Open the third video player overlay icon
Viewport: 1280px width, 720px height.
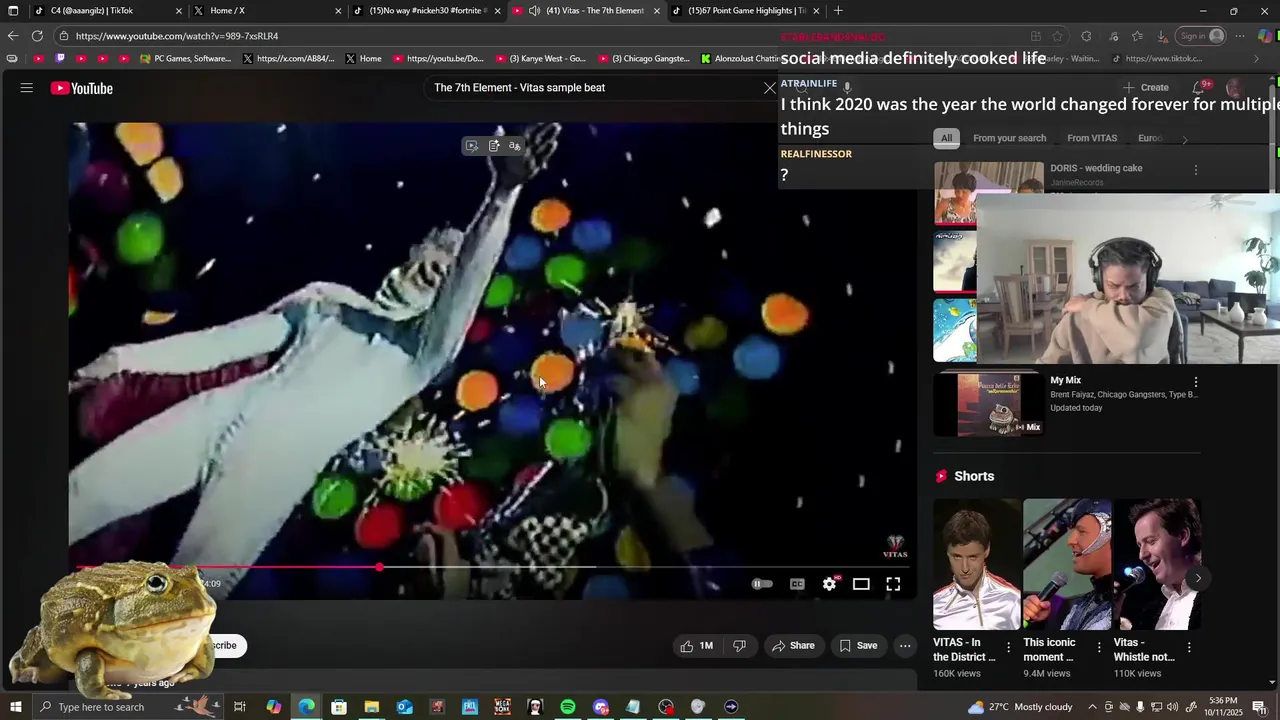pyautogui.click(x=515, y=146)
